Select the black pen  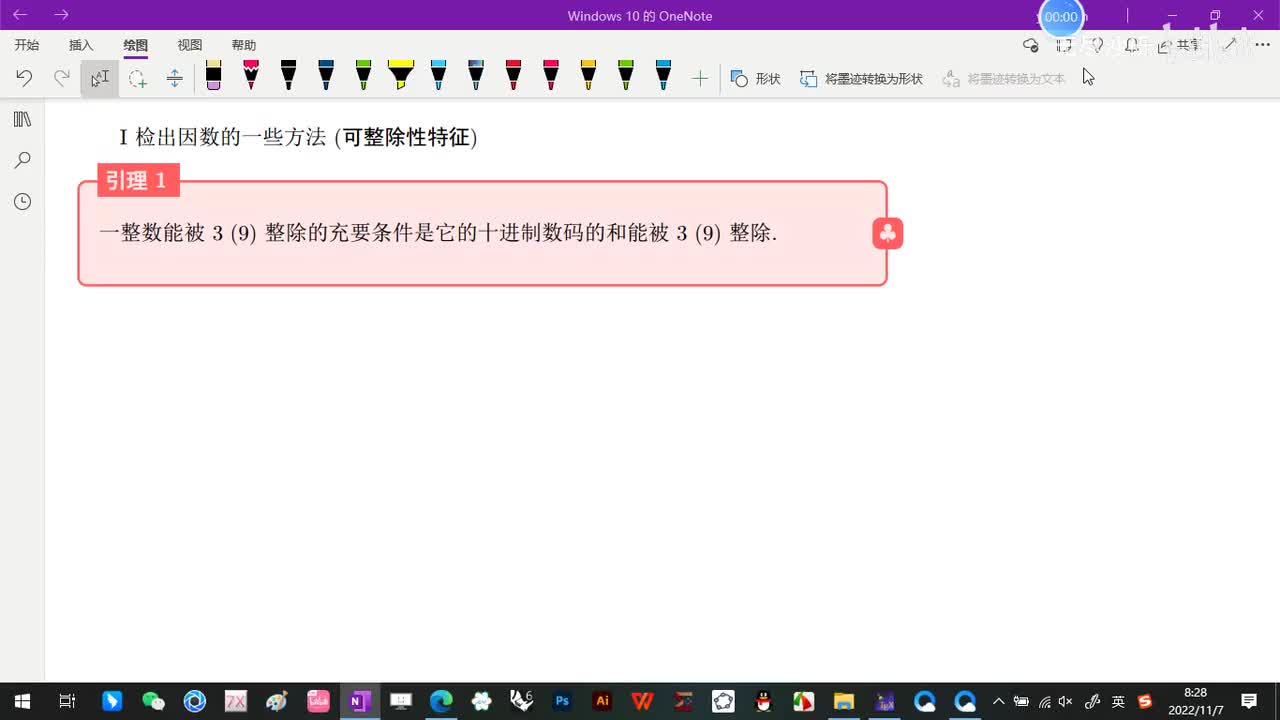point(288,75)
